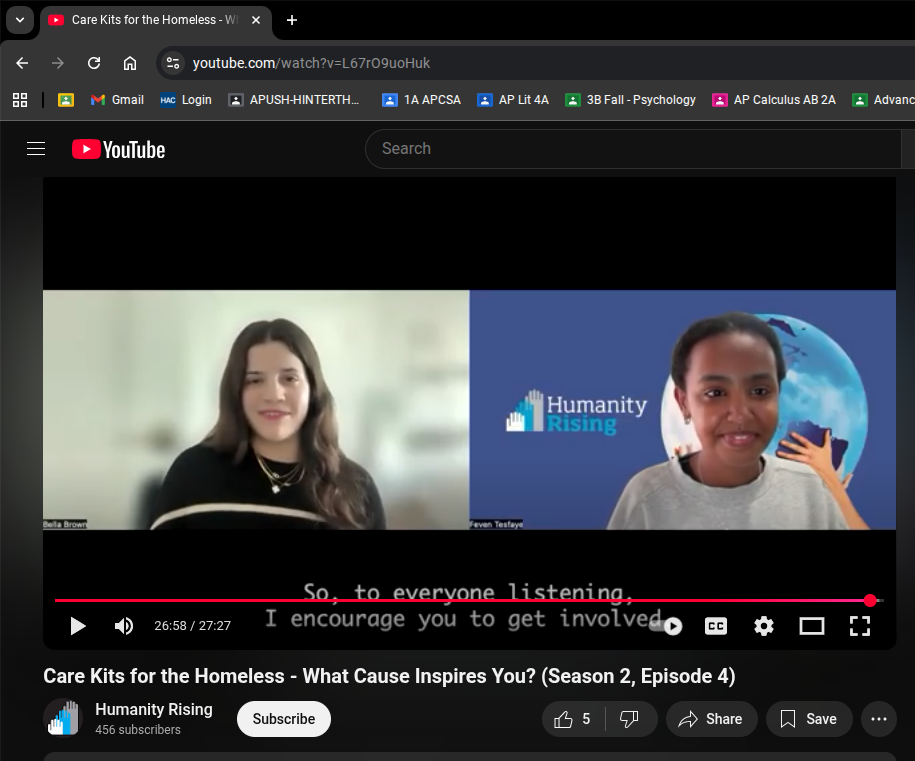Select the youtube.com URL in address bar

click(311, 63)
